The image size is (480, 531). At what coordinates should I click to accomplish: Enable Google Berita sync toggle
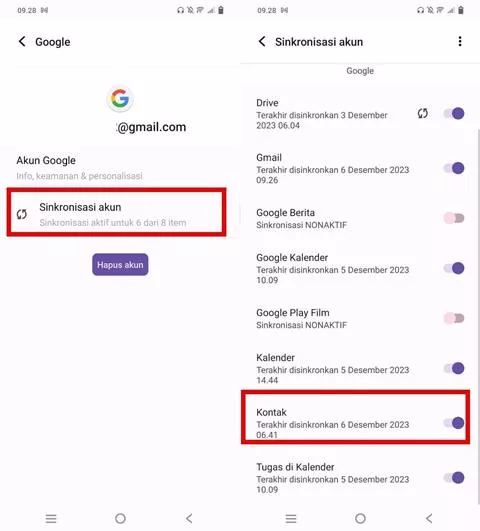point(454,218)
